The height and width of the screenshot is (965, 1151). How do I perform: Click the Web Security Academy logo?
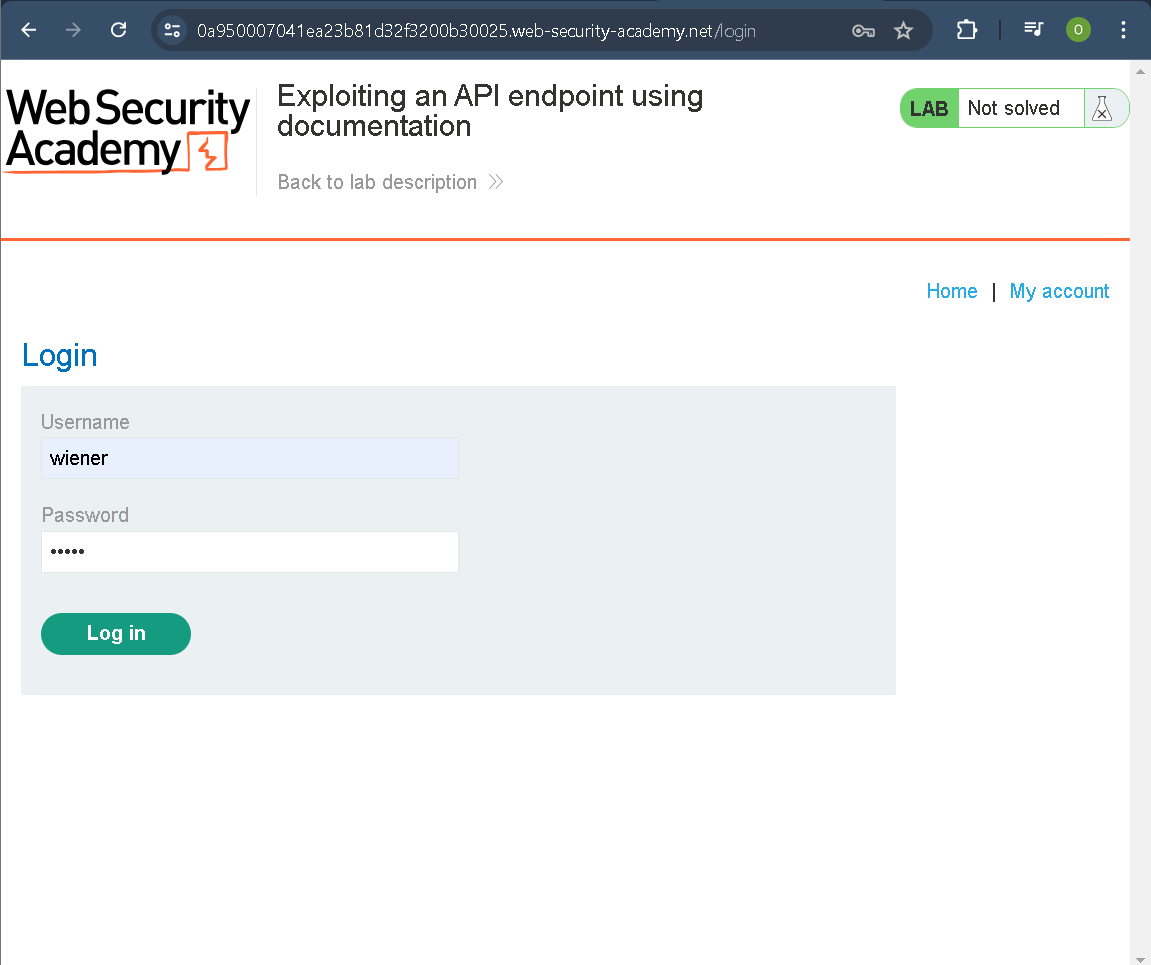pos(127,132)
